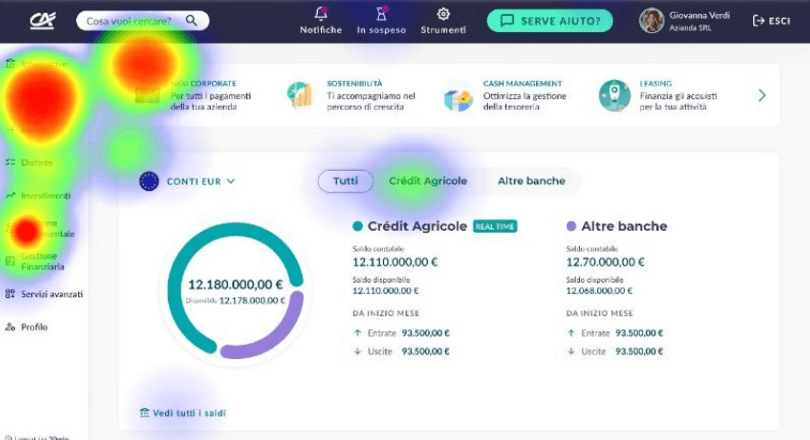
Task: Click the Altre banche section heading
Action: point(624,226)
